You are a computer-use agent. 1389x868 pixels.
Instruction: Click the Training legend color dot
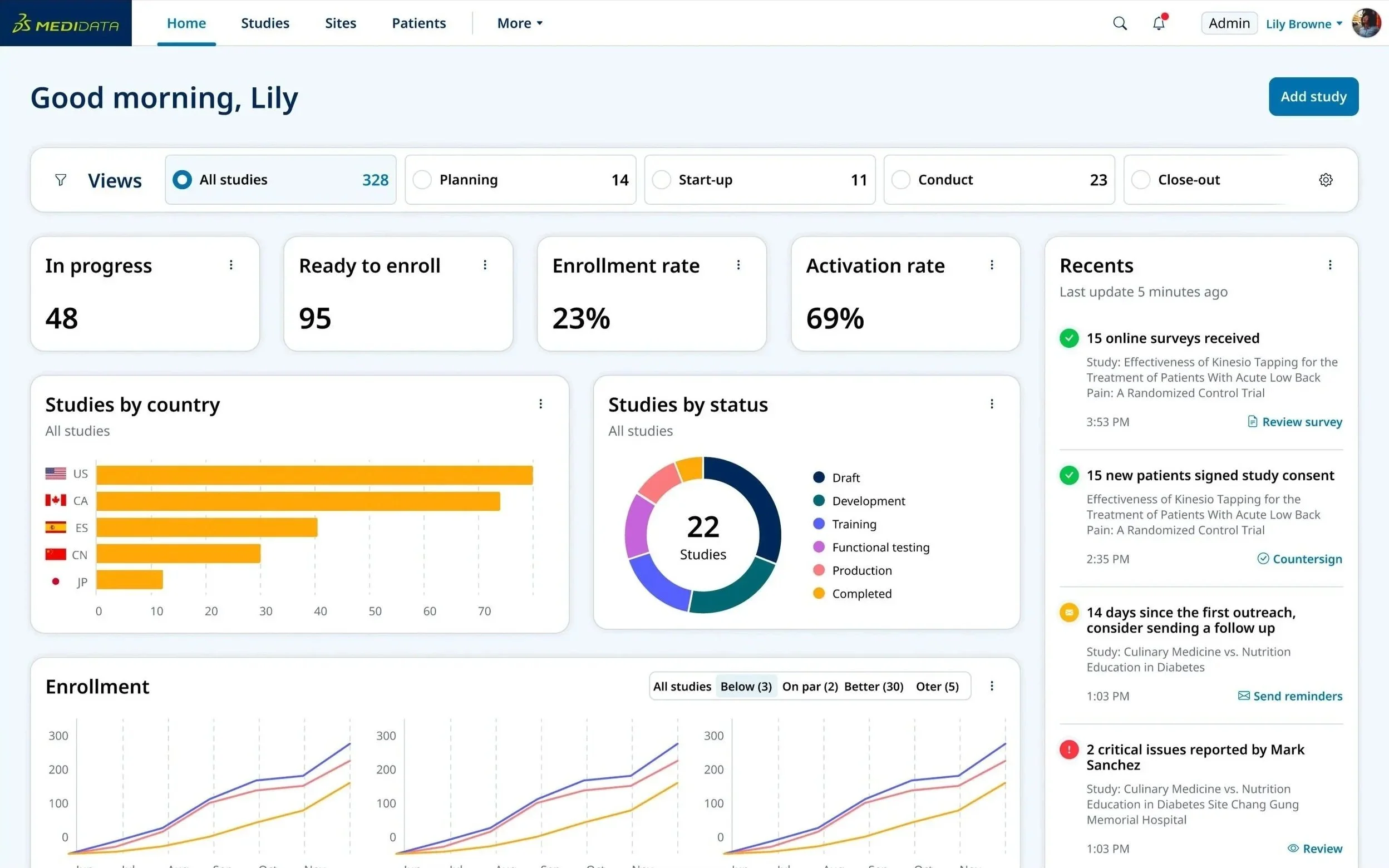[x=819, y=524]
